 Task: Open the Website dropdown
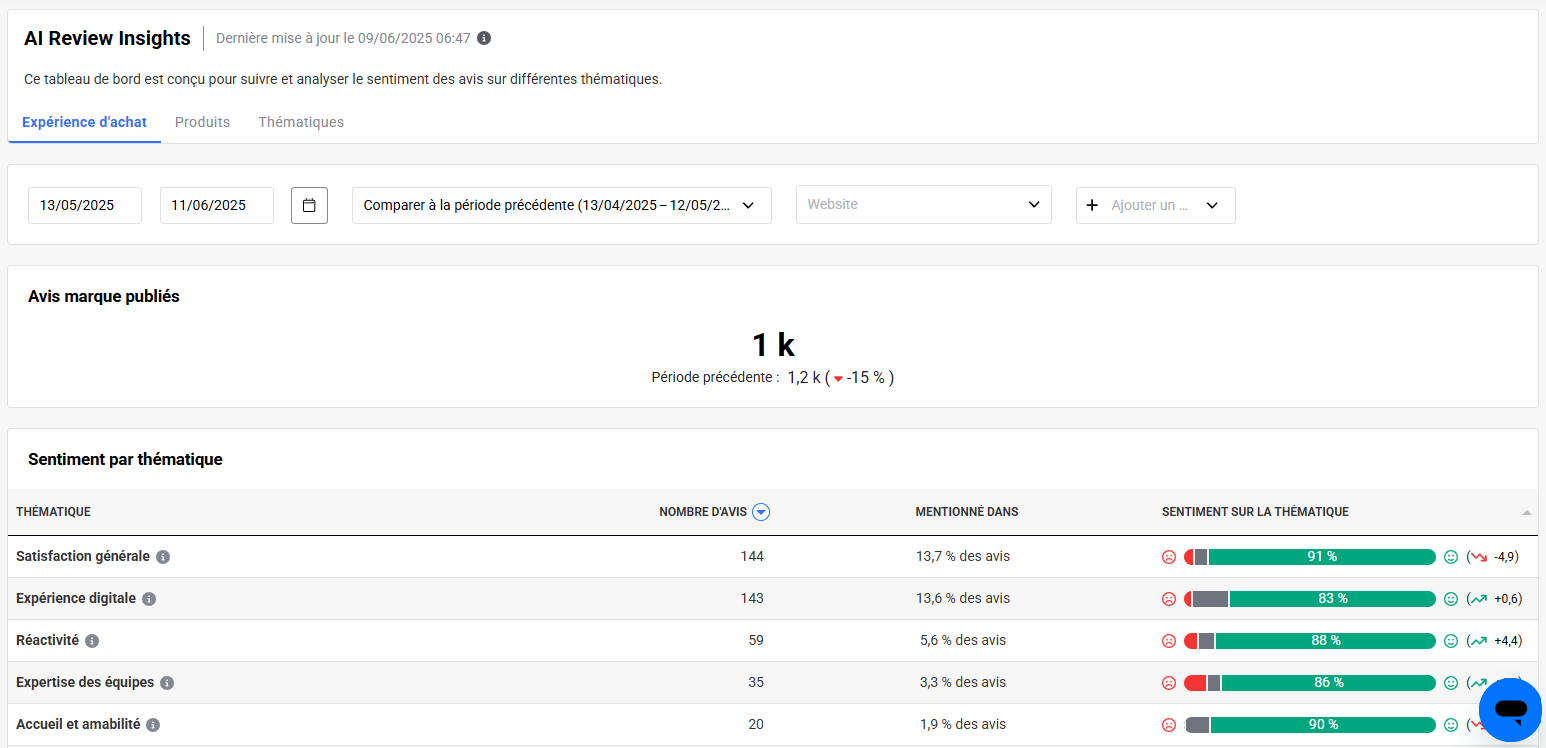923,205
